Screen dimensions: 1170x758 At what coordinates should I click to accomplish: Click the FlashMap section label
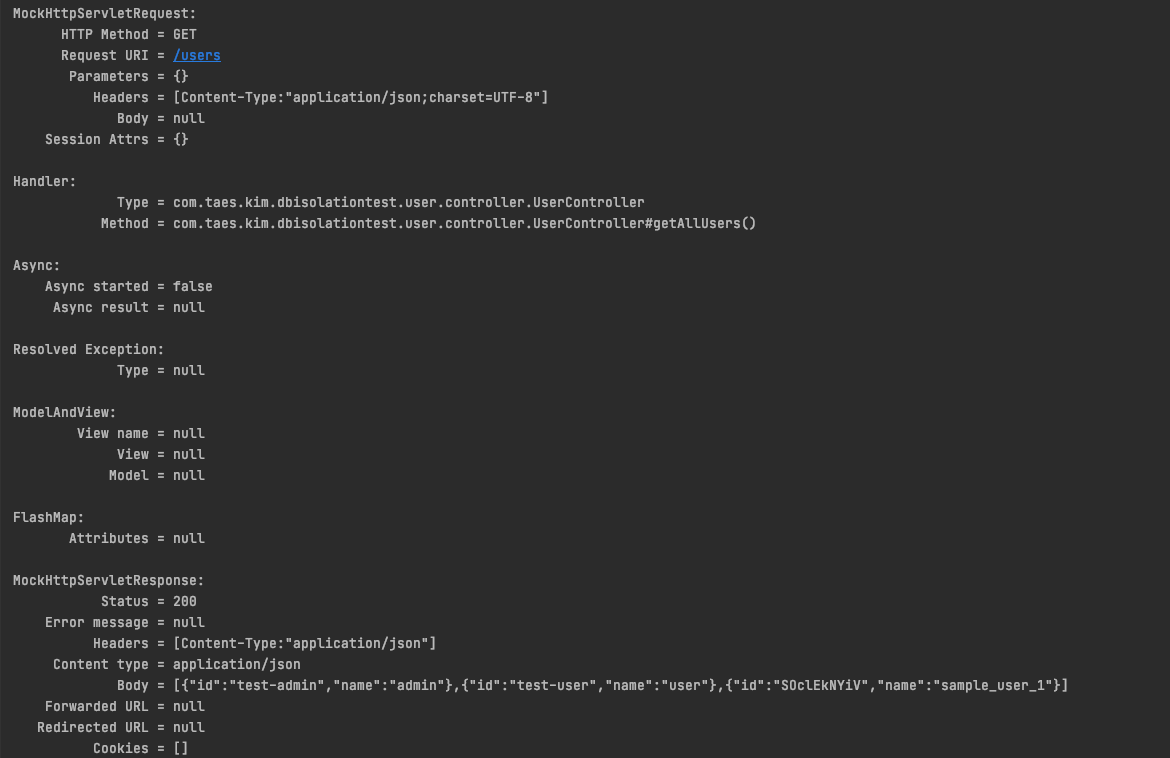pyautogui.click(x=49, y=517)
